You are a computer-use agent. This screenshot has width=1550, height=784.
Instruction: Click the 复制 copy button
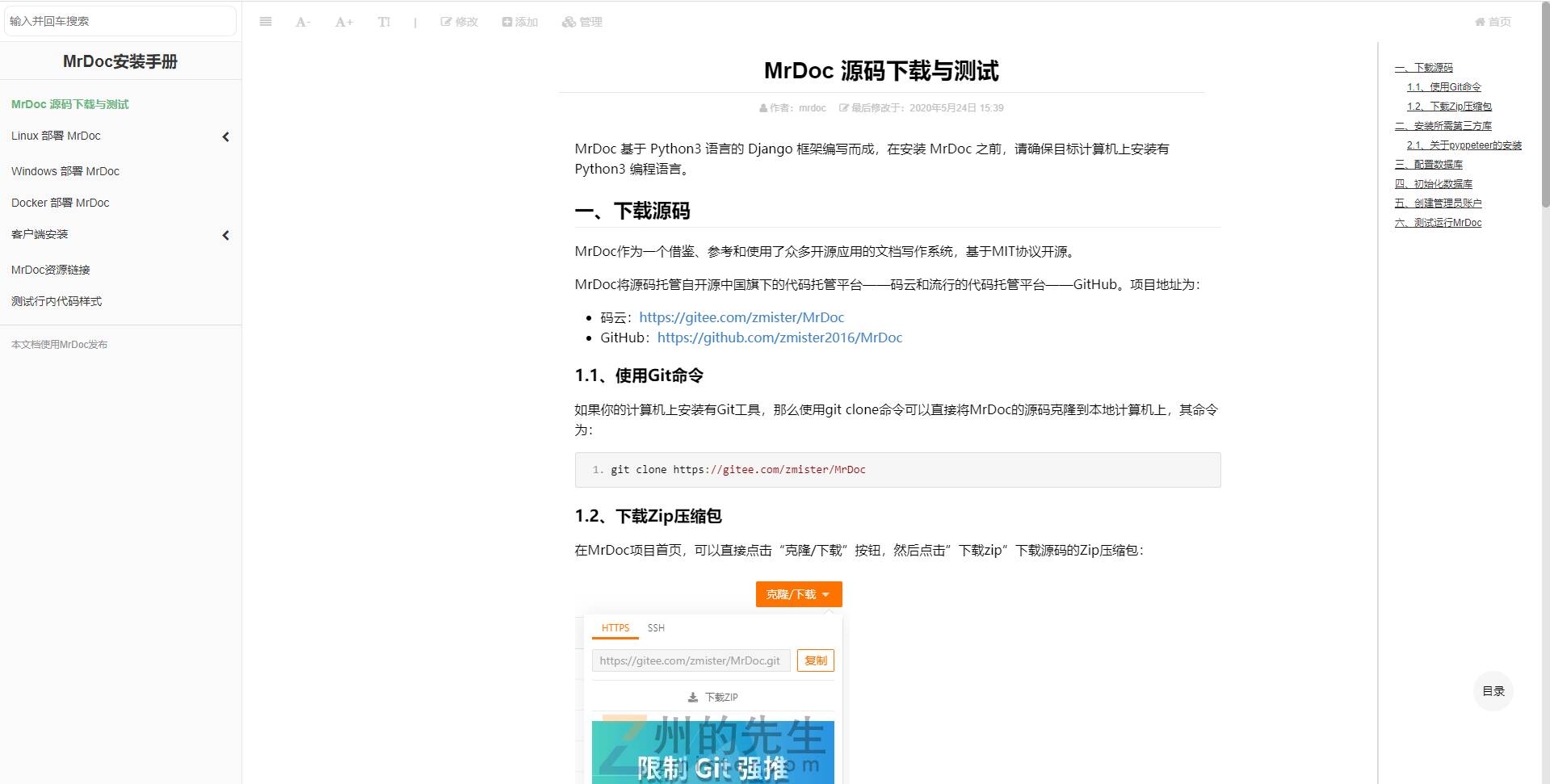(x=815, y=660)
